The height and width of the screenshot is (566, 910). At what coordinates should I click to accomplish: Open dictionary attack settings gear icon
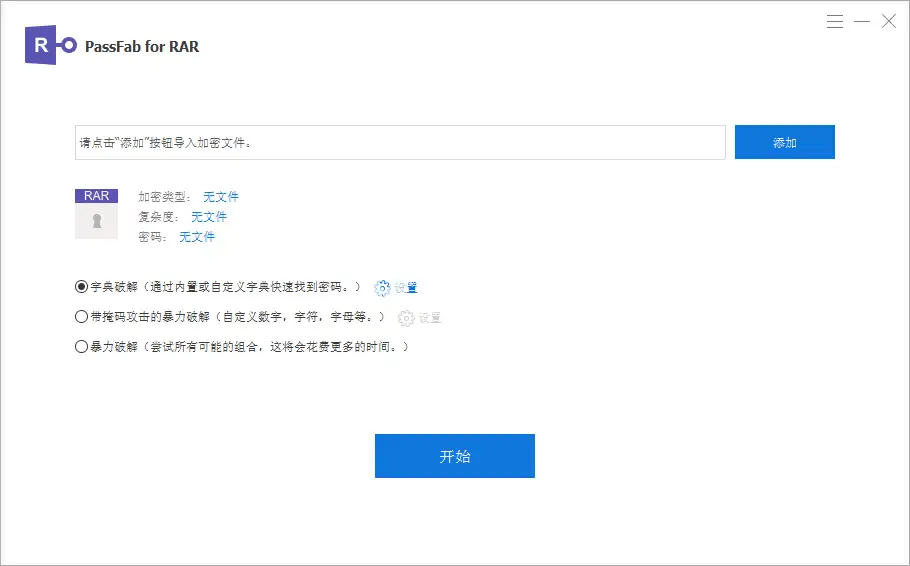(x=382, y=288)
